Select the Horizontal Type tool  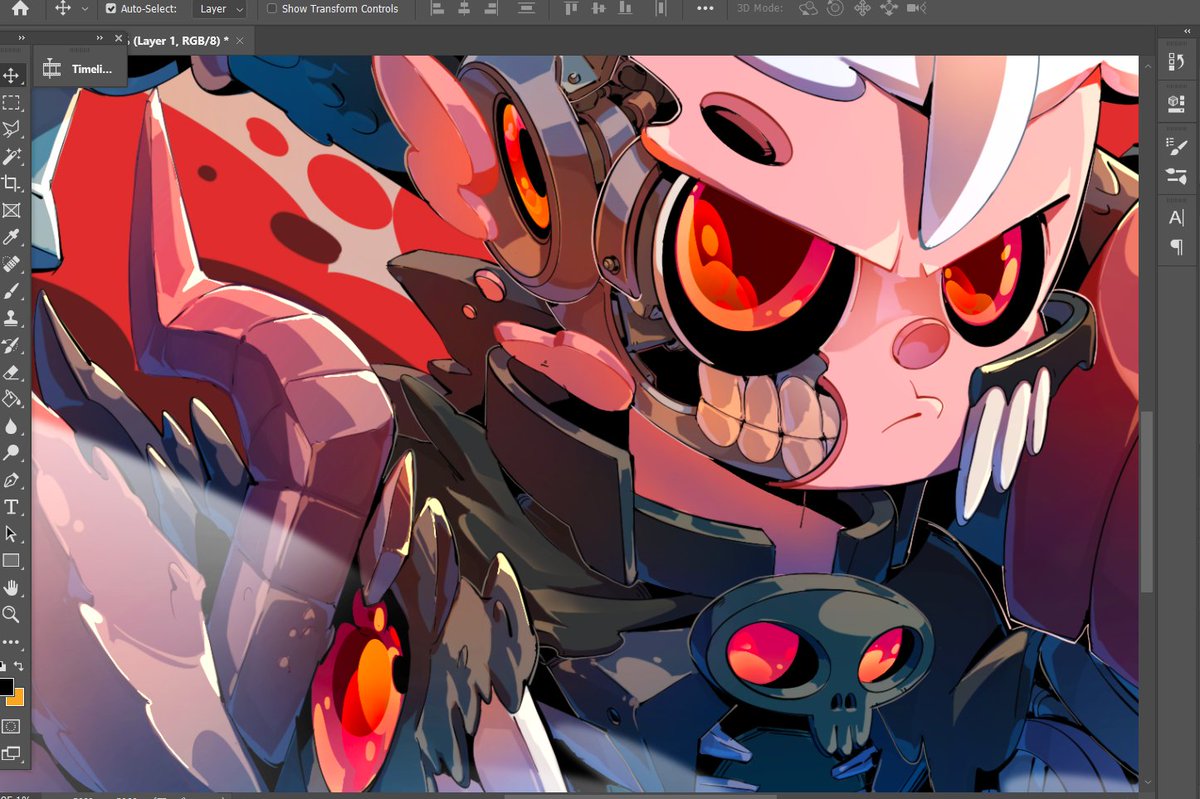[x=11, y=507]
